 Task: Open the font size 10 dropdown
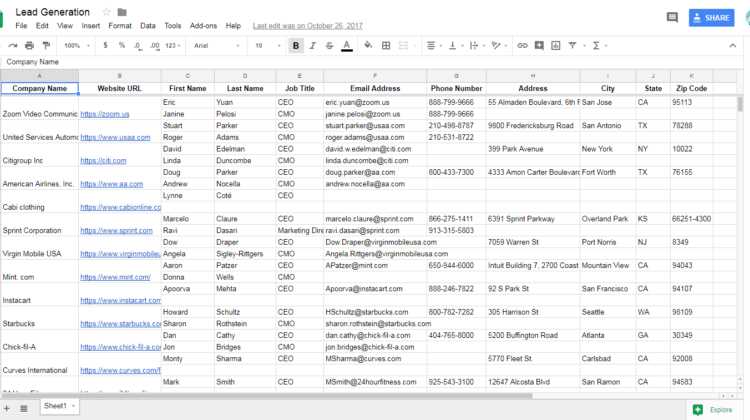pyautogui.click(x=267, y=45)
